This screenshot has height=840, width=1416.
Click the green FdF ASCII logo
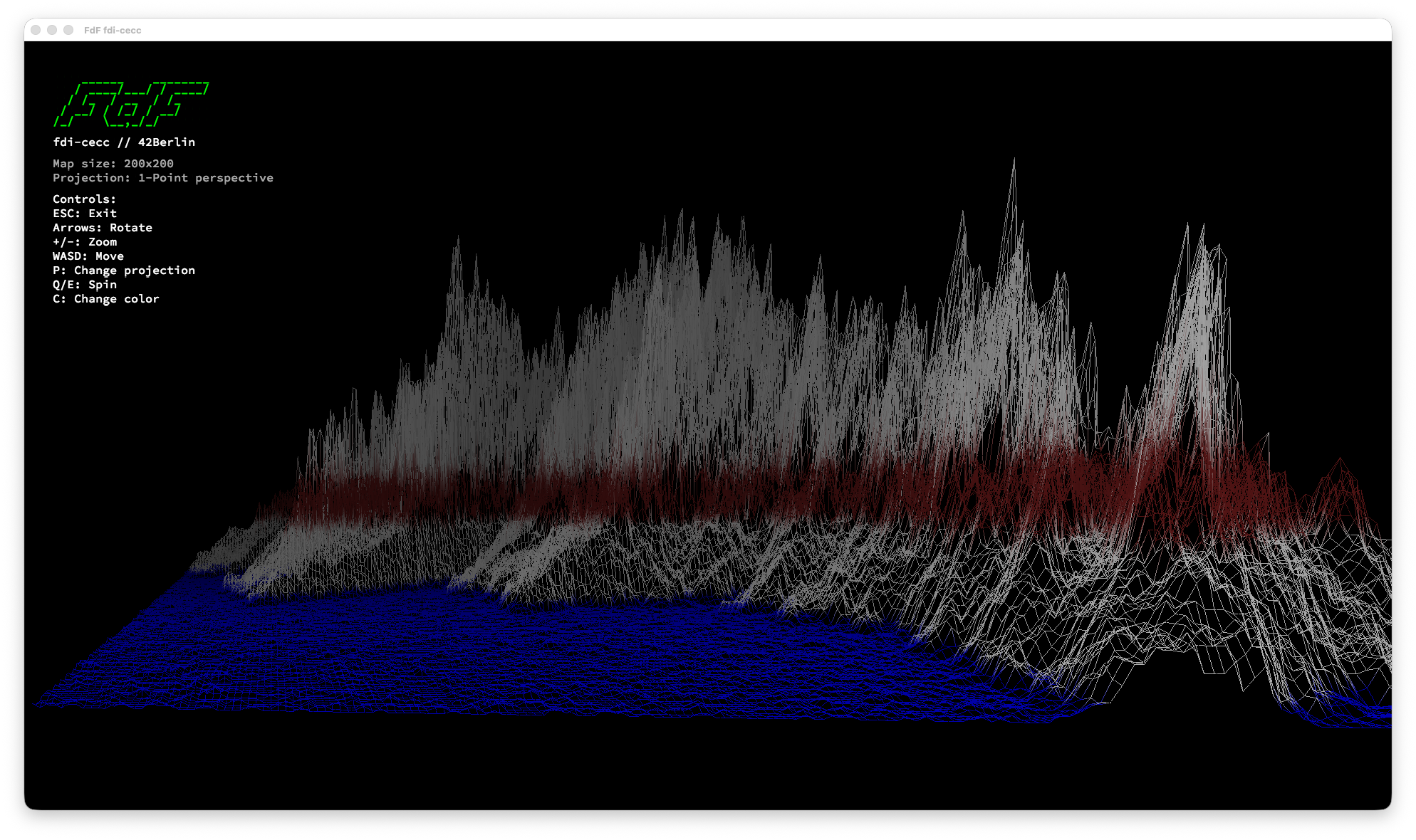point(131,104)
